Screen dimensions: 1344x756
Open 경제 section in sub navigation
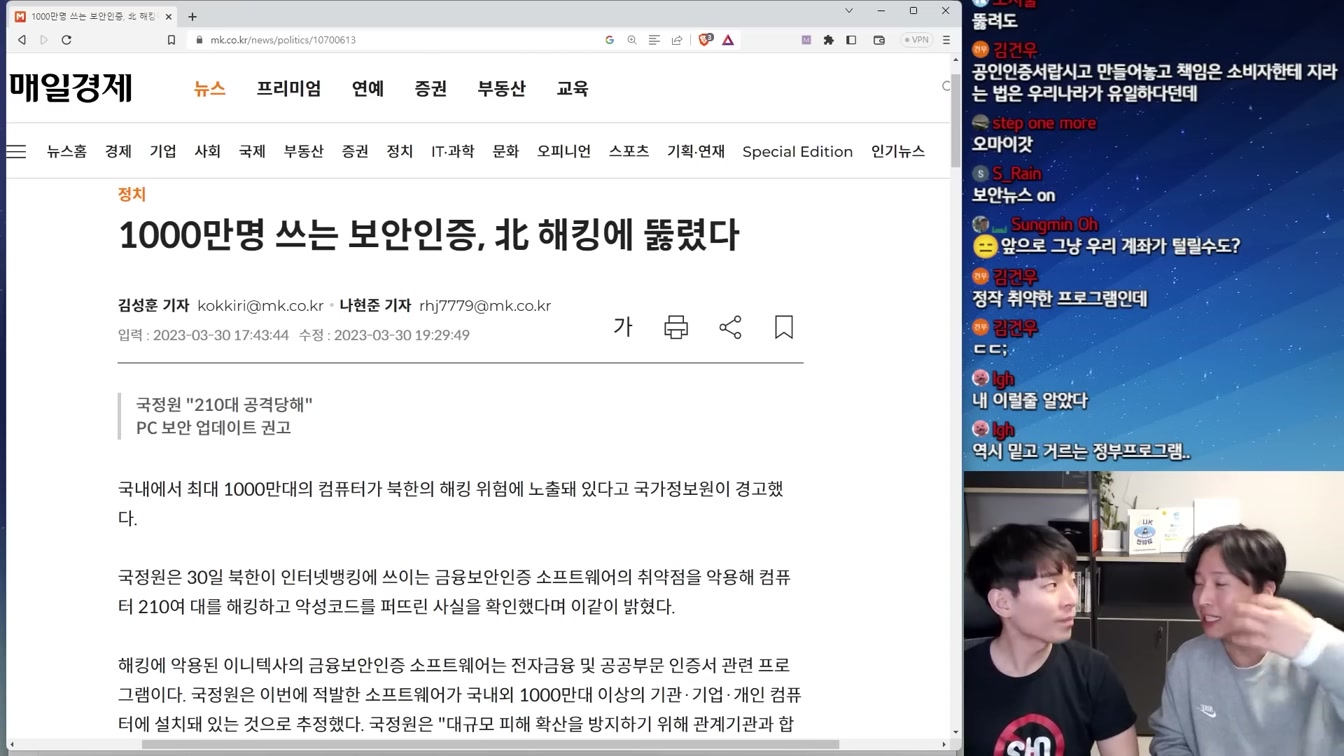pyautogui.click(x=118, y=152)
